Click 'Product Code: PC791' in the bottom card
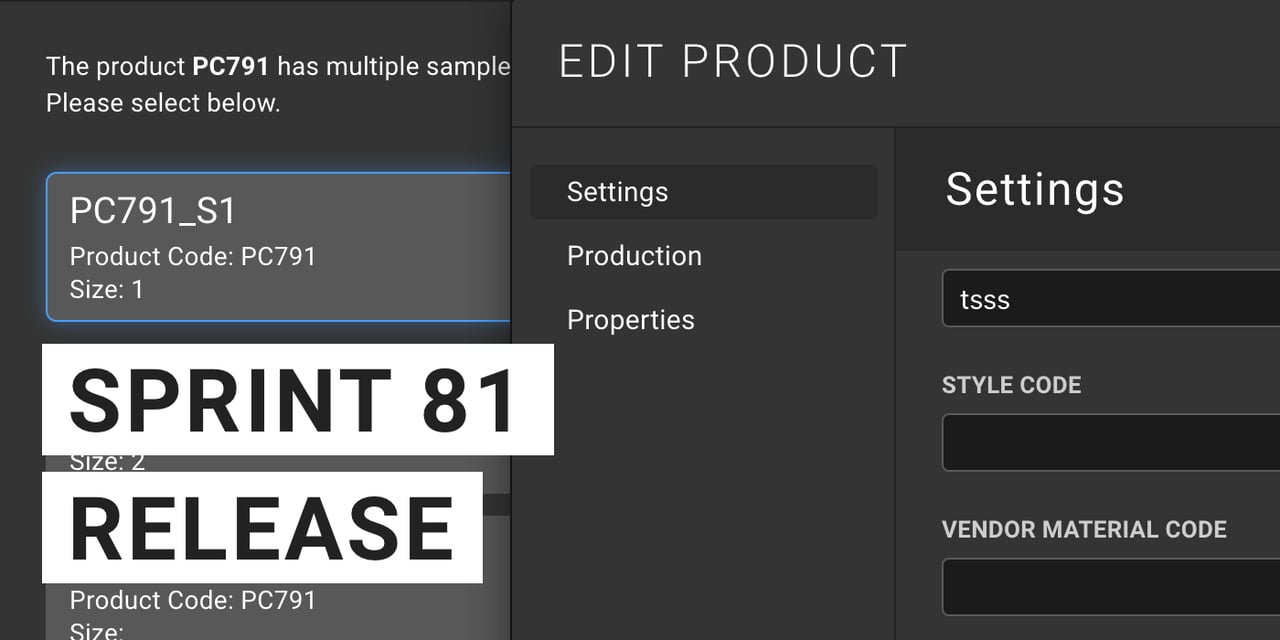 192,600
